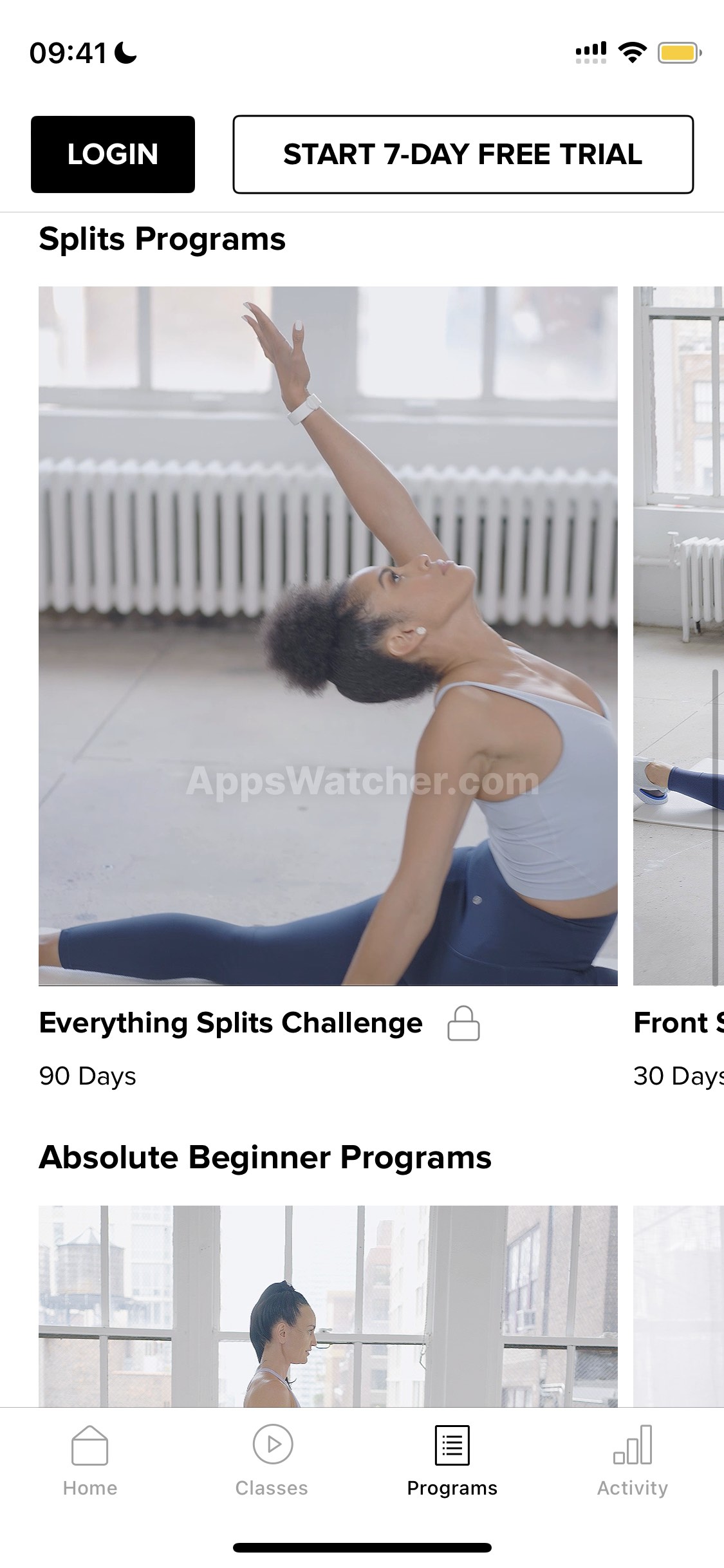Open the Activity bar chart icon
The height and width of the screenshot is (1568, 724).
click(632, 1445)
